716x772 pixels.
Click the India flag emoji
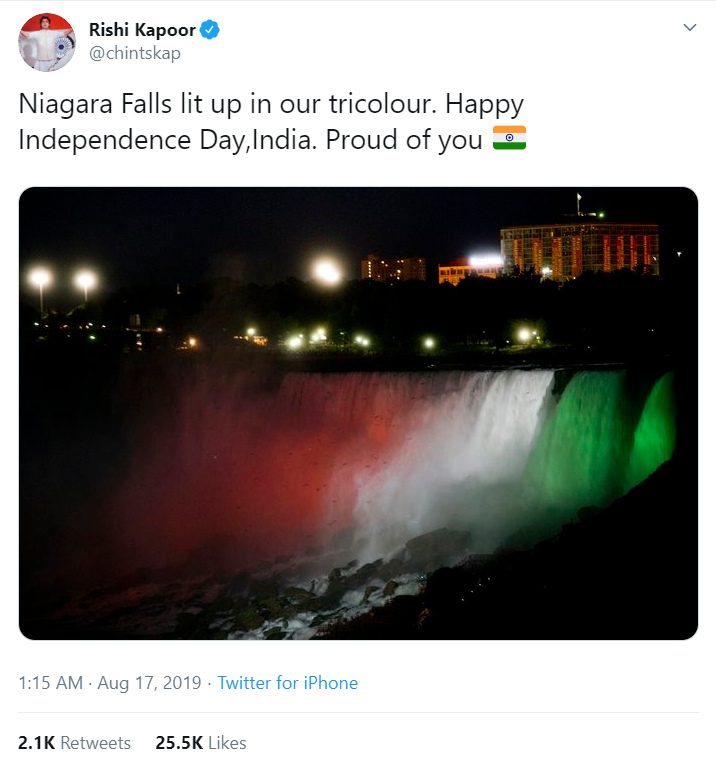509,138
